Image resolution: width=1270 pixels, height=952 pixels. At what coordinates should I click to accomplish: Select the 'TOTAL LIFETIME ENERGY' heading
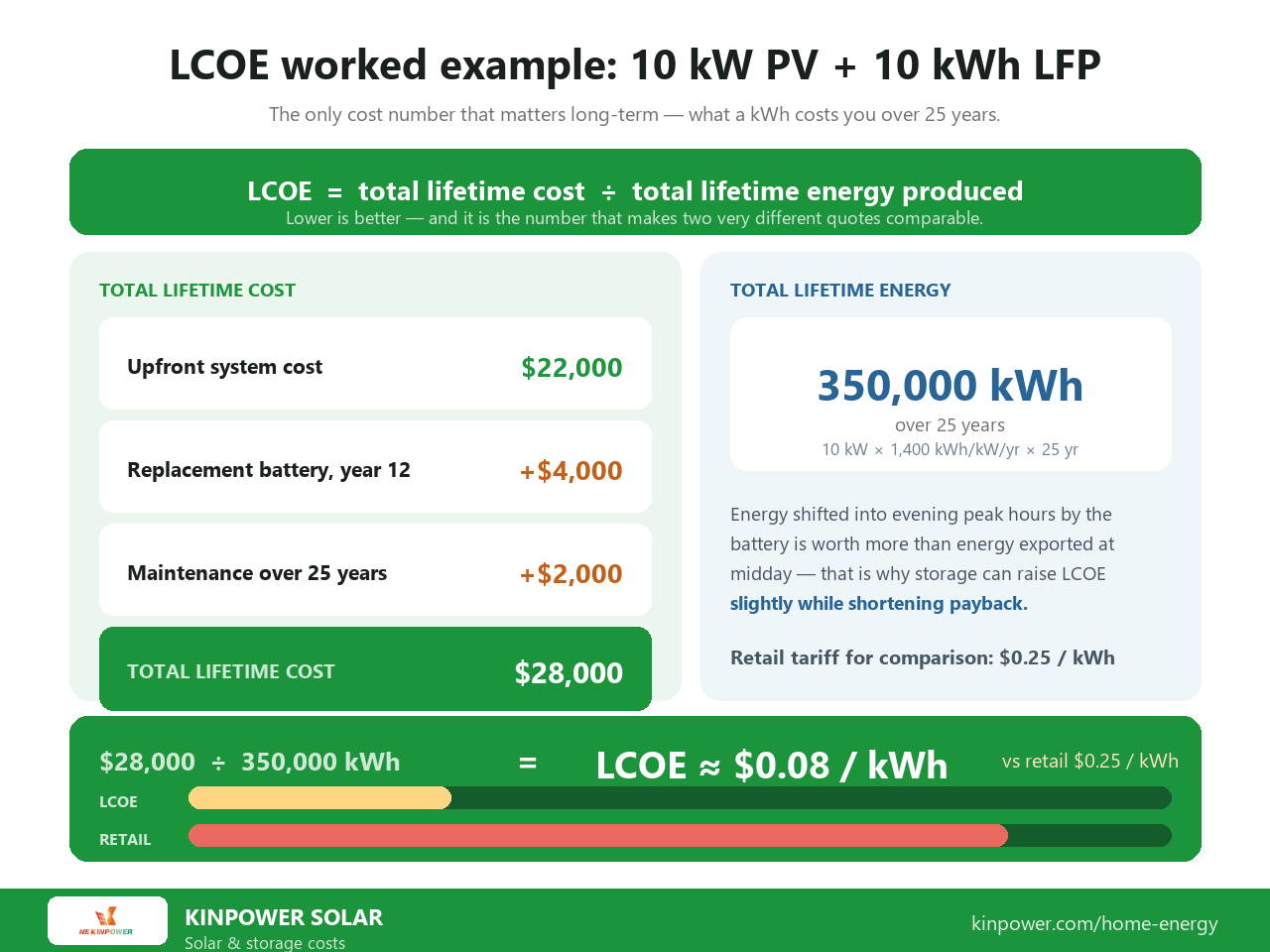(840, 291)
